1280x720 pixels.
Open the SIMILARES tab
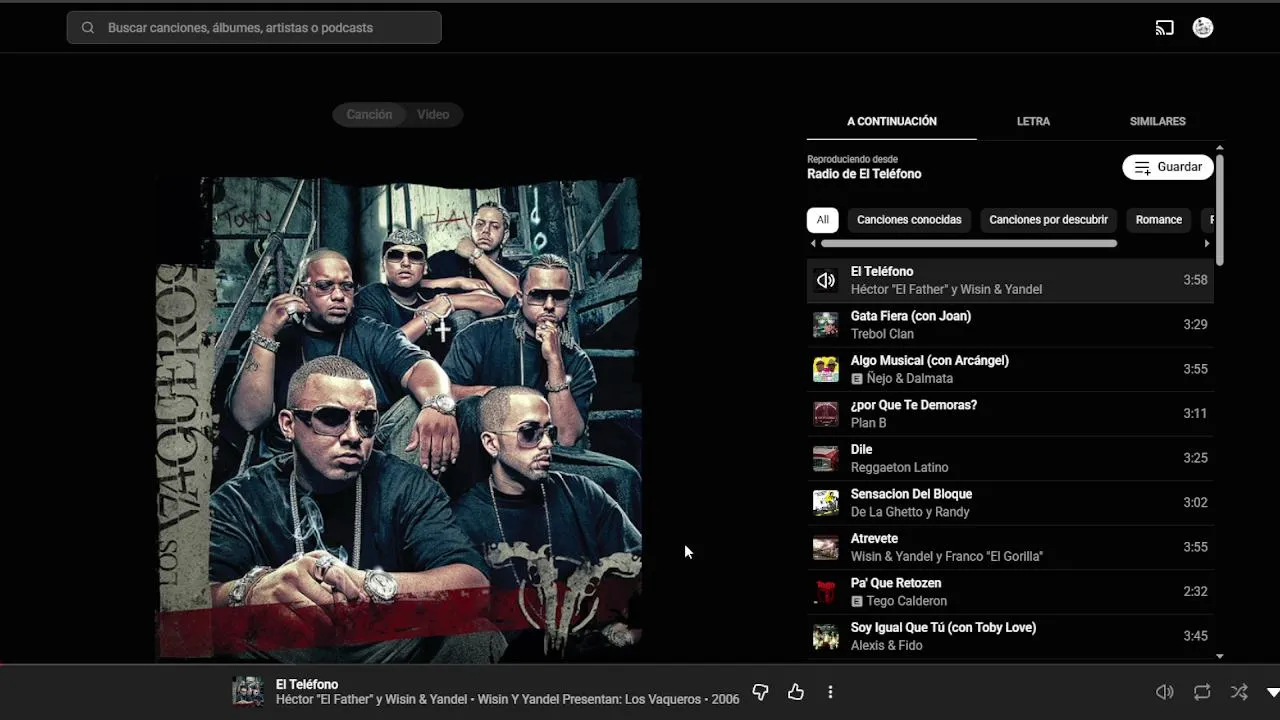pos(1157,121)
